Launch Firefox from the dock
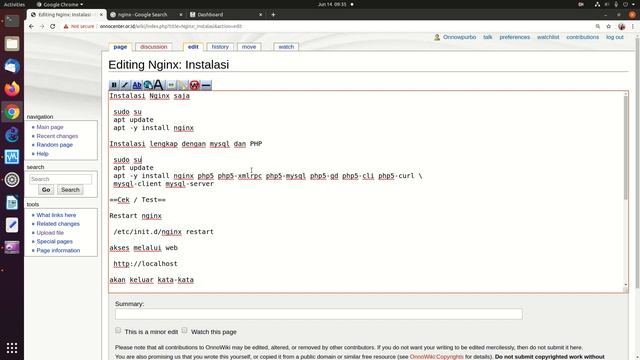640x360 pixels. [12, 89]
